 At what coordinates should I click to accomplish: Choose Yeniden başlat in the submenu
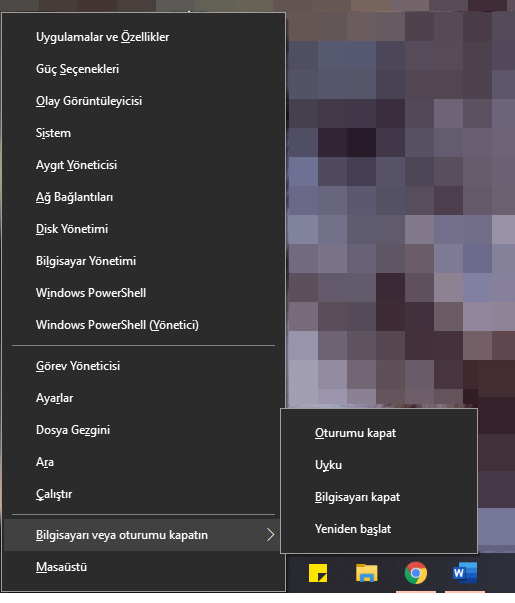(x=379, y=529)
